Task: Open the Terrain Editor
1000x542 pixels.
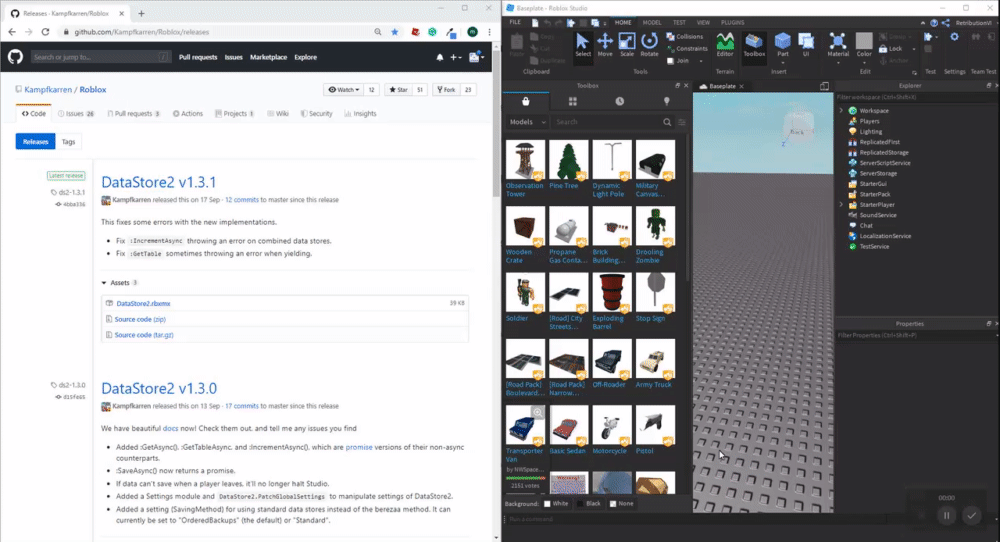Action: 725,45
